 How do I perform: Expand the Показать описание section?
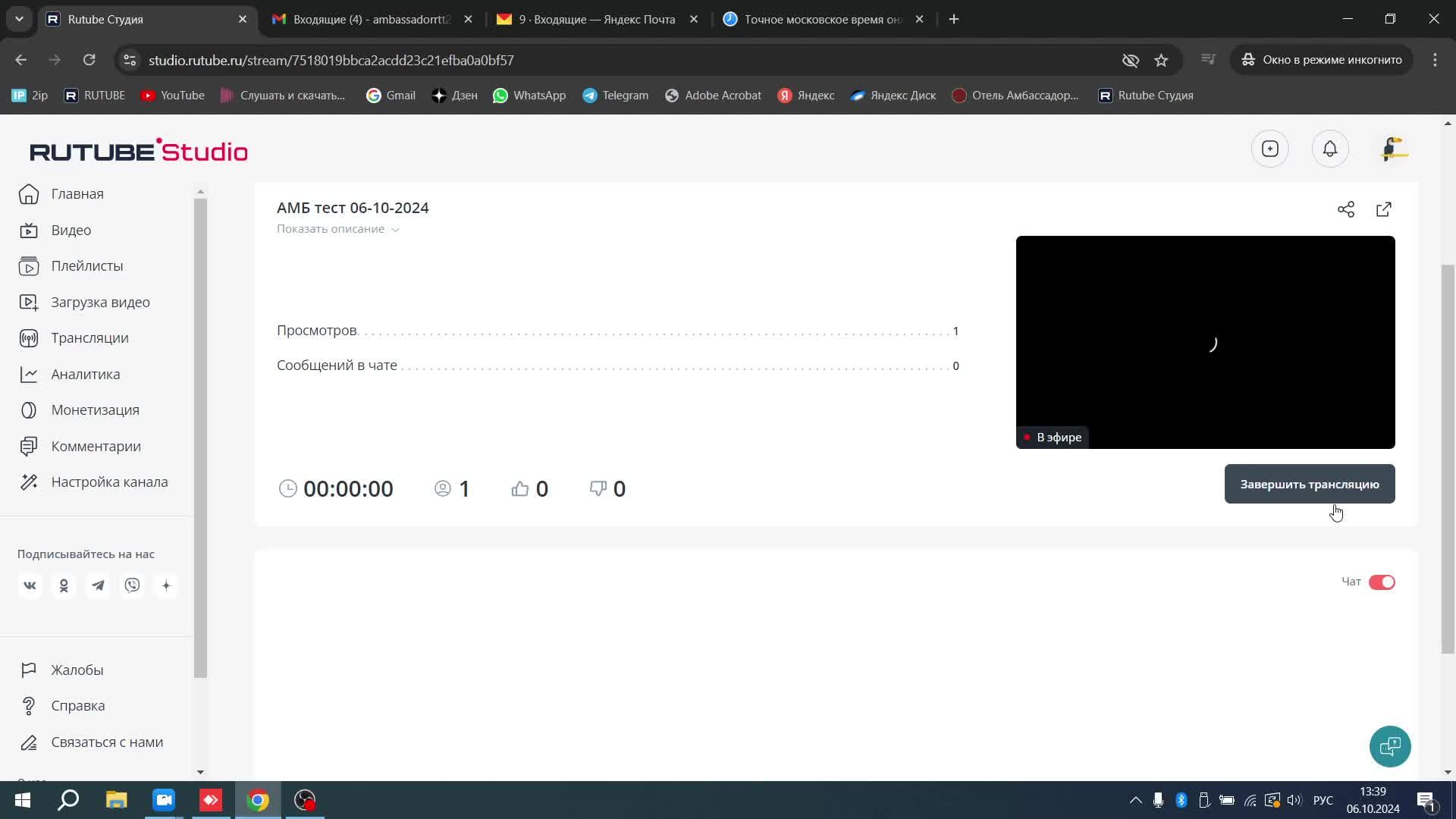[x=338, y=228]
